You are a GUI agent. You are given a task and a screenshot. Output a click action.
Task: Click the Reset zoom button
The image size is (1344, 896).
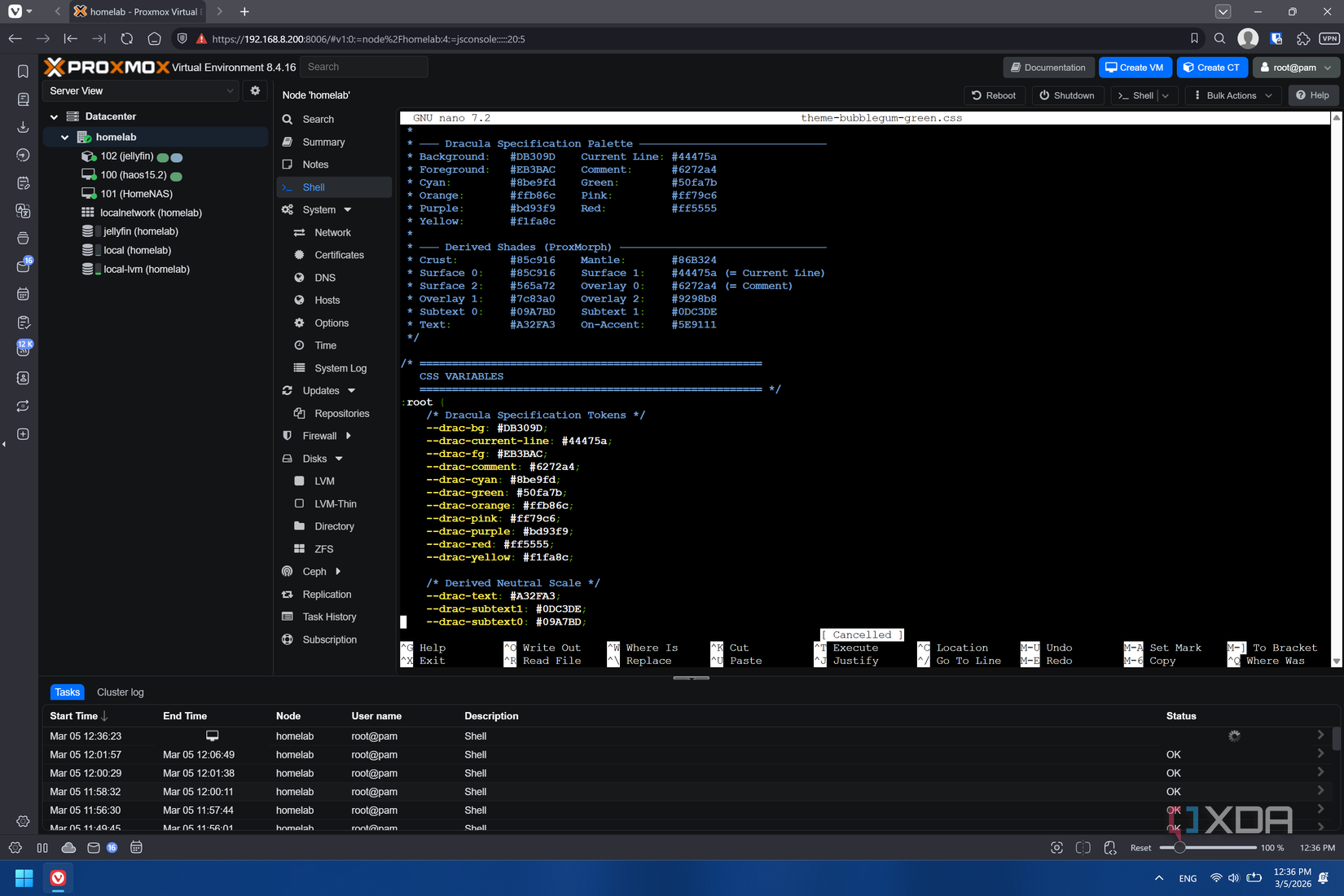click(x=1140, y=848)
